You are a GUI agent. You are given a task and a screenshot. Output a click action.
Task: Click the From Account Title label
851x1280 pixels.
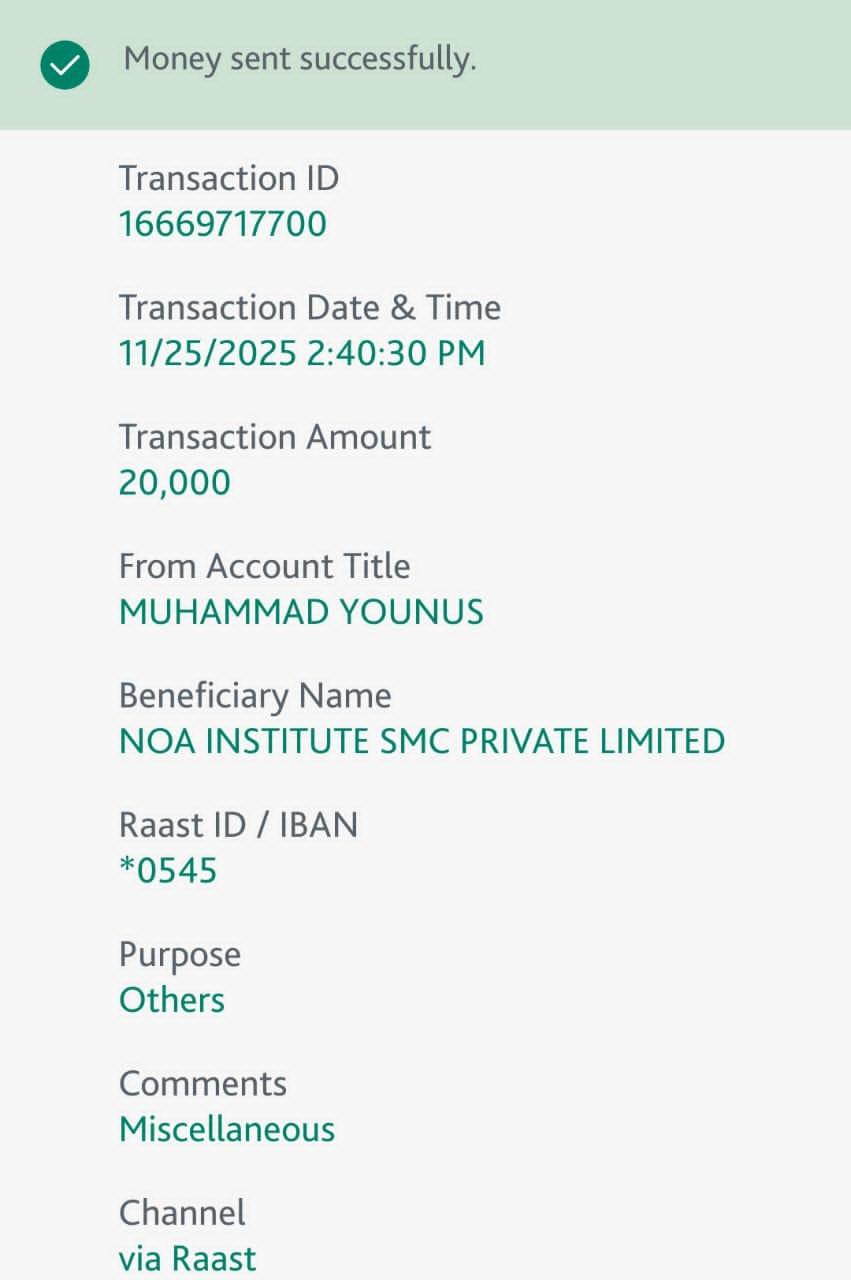(x=264, y=566)
